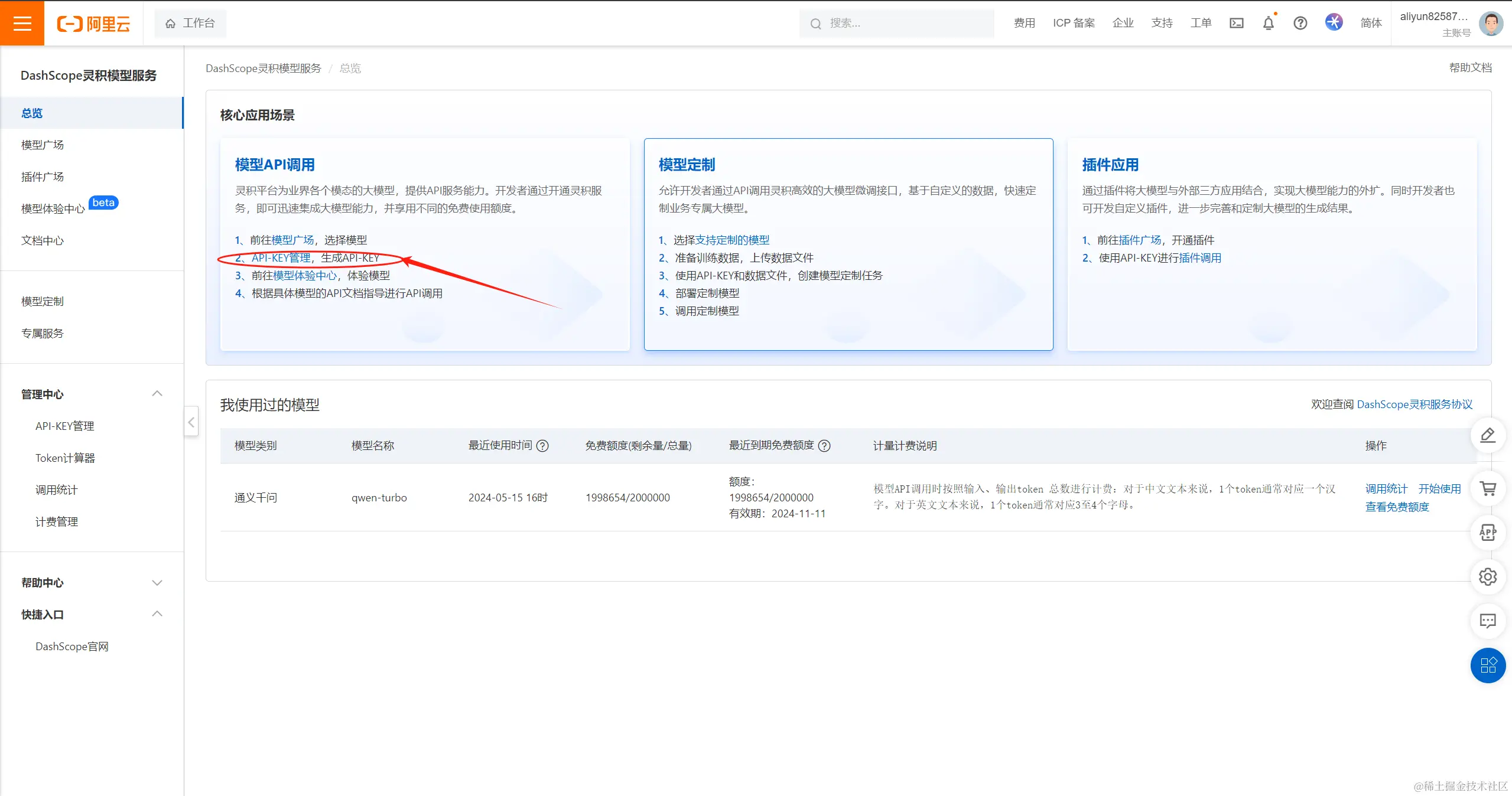Click the 调用统计 link in the qwen-turbo row
Screen dimensions: 1512x796
tap(1386, 489)
